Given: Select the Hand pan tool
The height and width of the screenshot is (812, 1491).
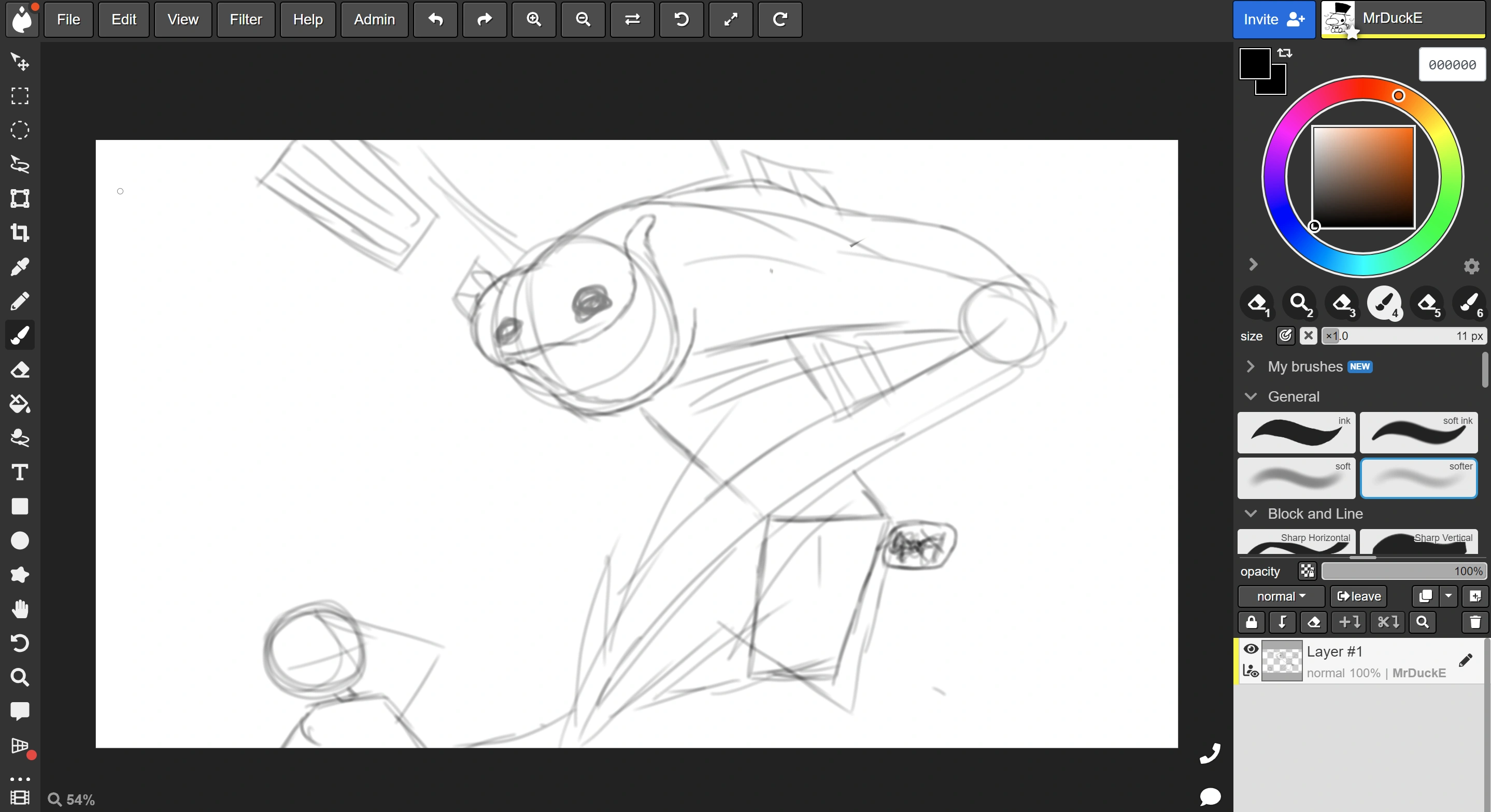Looking at the screenshot, I should pyautogui.click(x=20, y=607).
